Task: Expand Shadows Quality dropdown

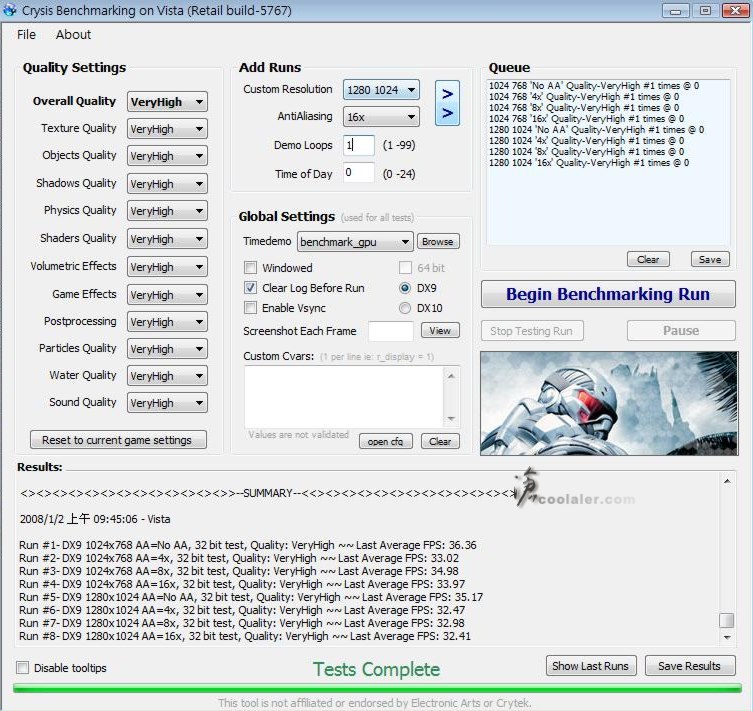Action: pos(167,184)
